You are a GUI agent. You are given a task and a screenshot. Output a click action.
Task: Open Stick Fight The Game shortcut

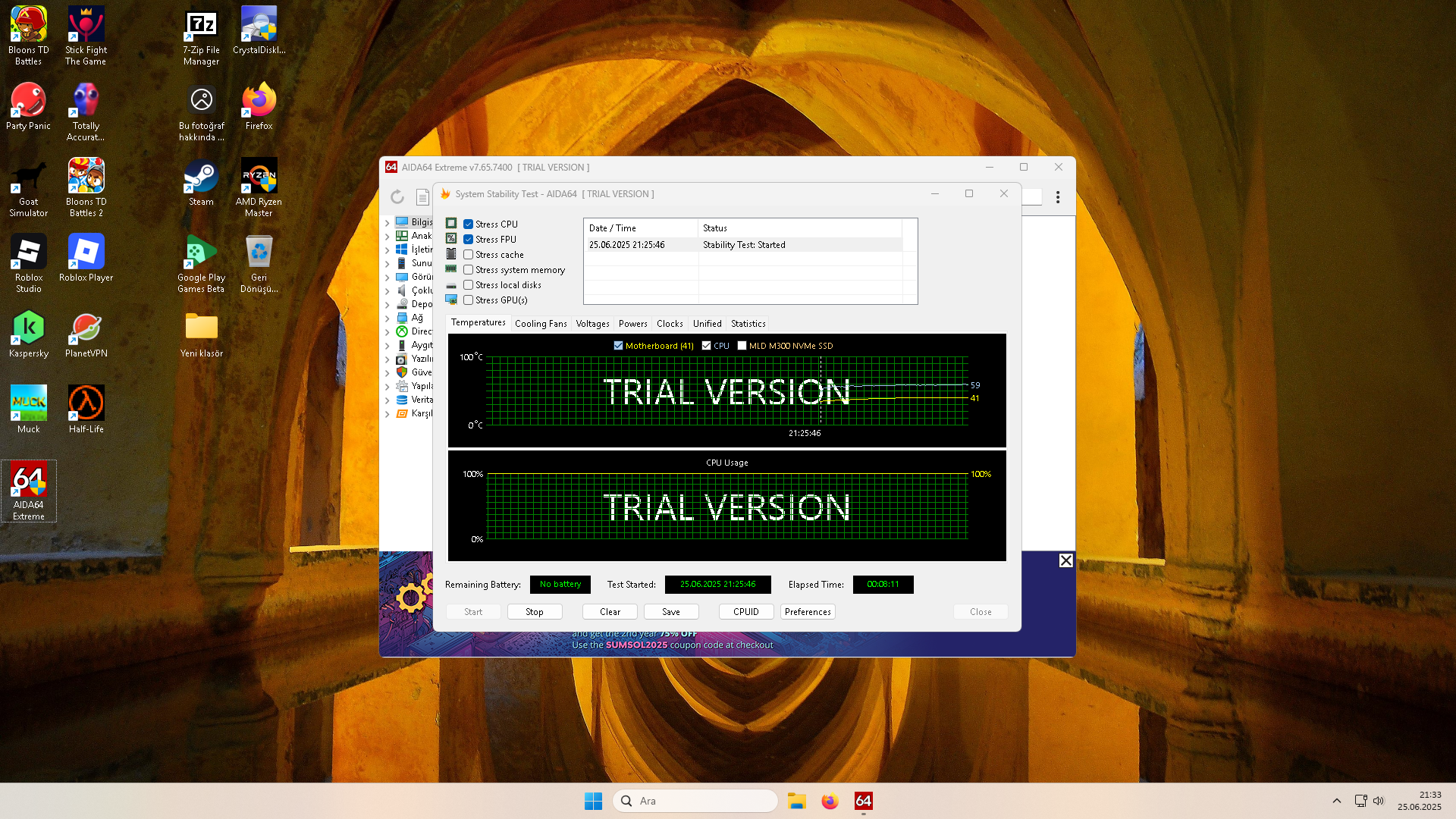(86, 36)
